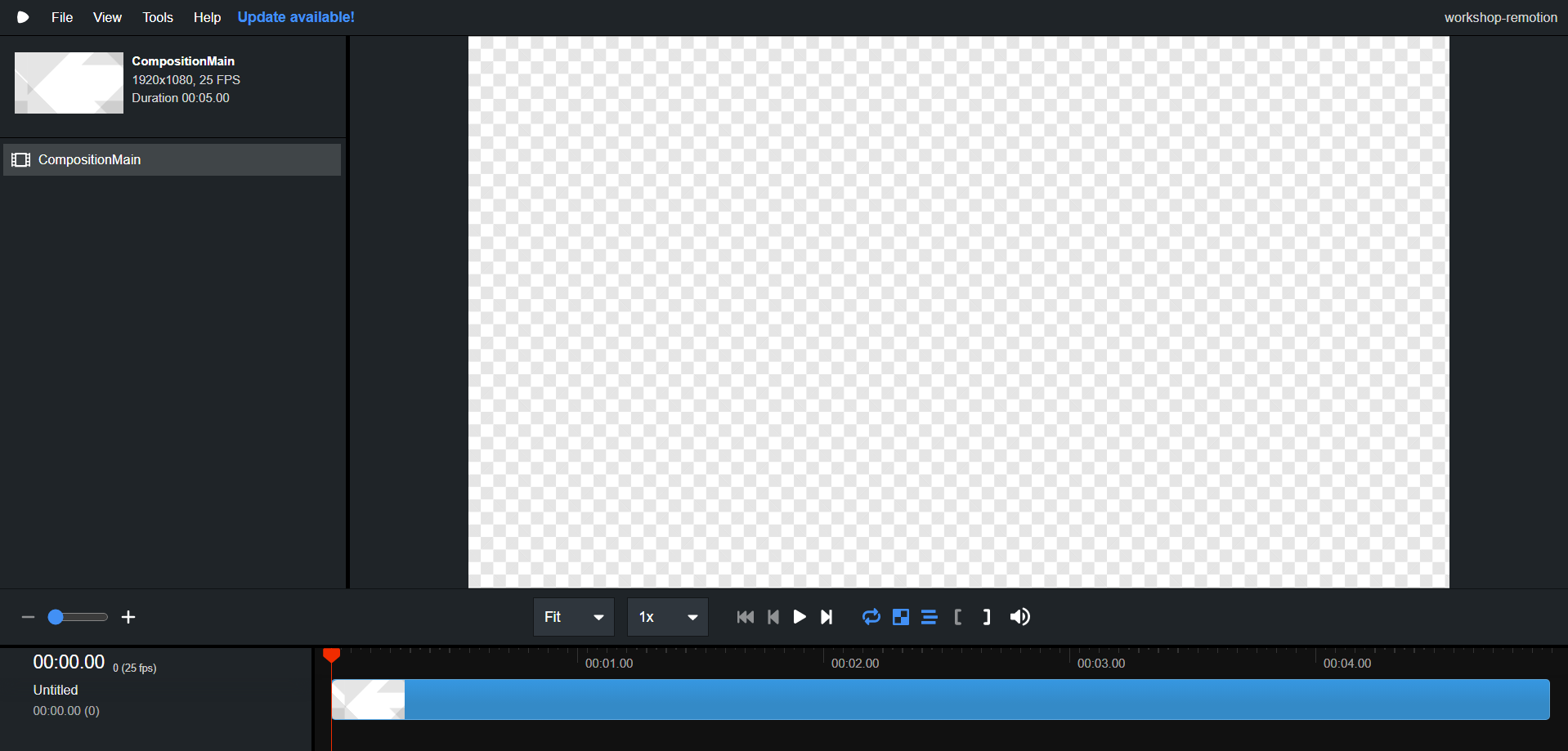Step forward one frame
This screenshot has width=1568, height=751.
pos(827,617)
